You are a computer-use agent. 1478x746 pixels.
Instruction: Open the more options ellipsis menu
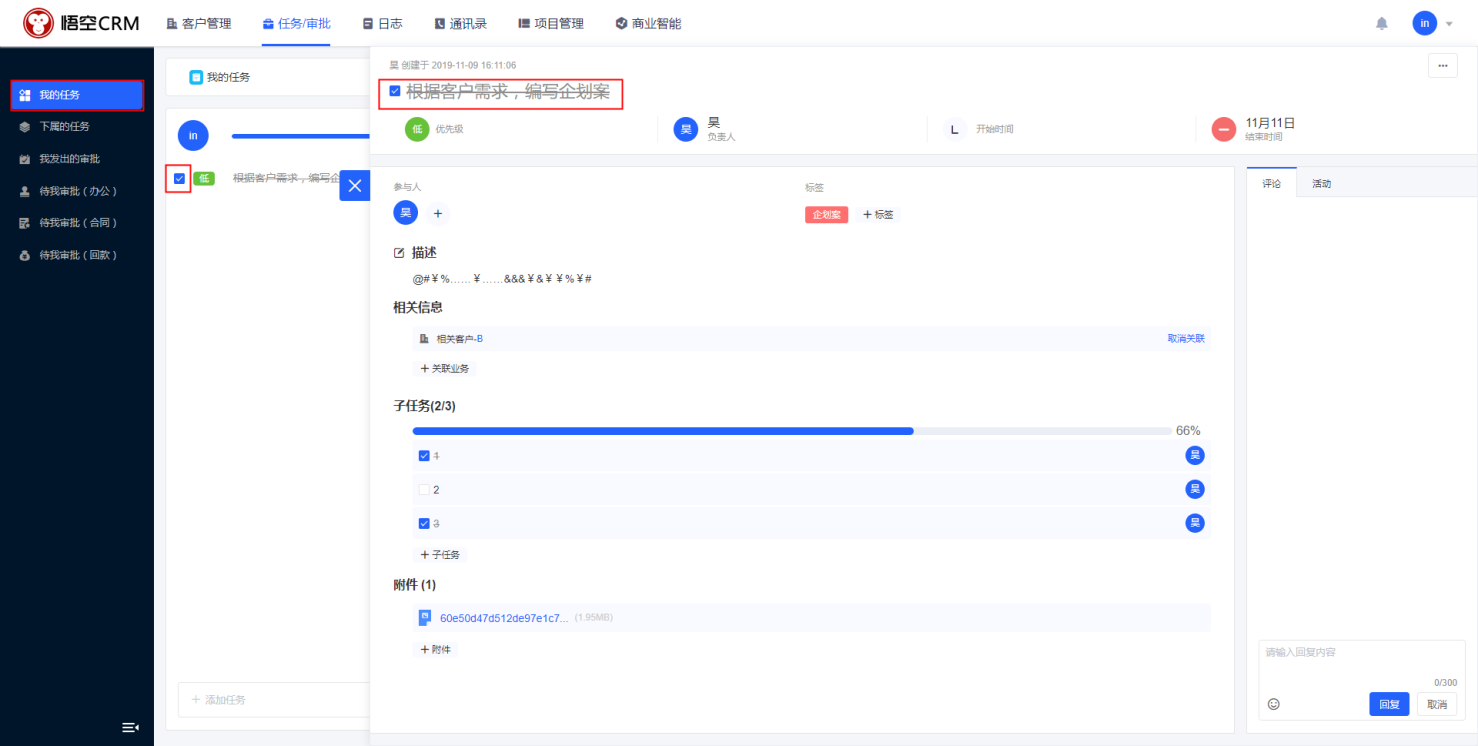[1441, 65]
